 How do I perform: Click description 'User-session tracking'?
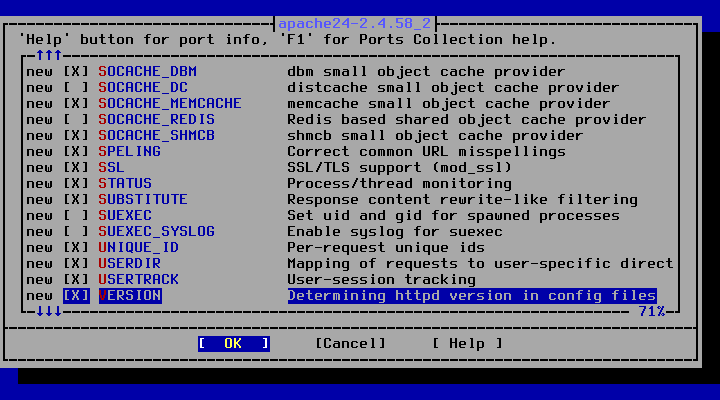pyautogui.click(x=382, y=280)
